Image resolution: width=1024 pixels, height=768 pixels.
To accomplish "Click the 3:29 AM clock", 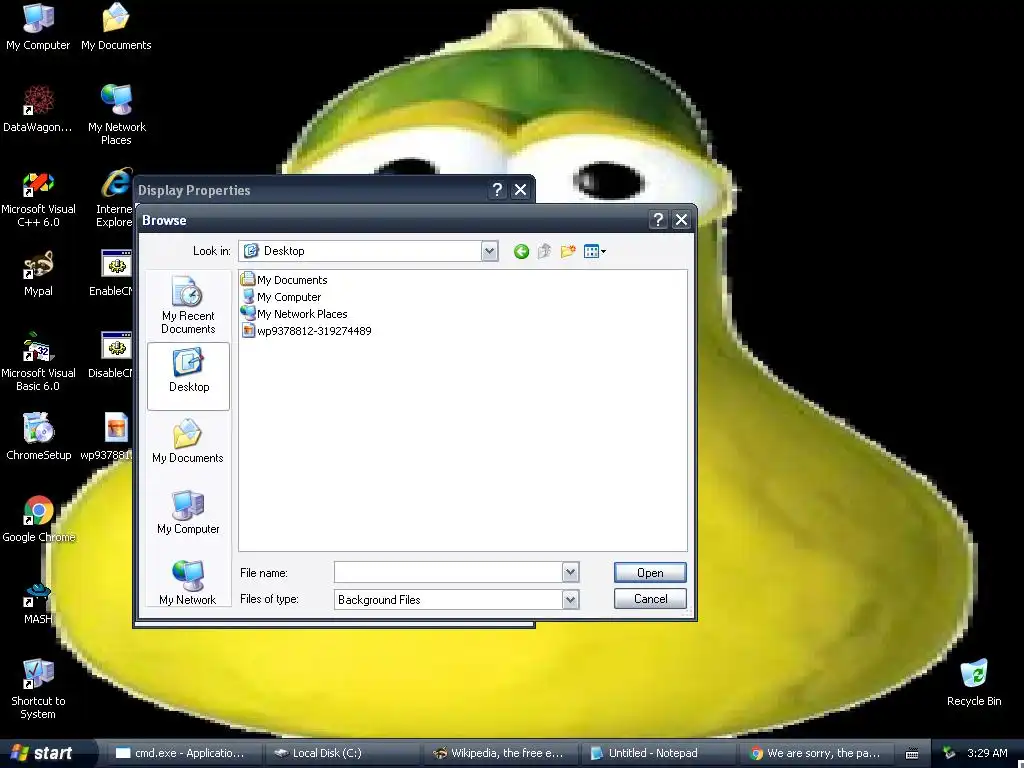I will point(987,753).
